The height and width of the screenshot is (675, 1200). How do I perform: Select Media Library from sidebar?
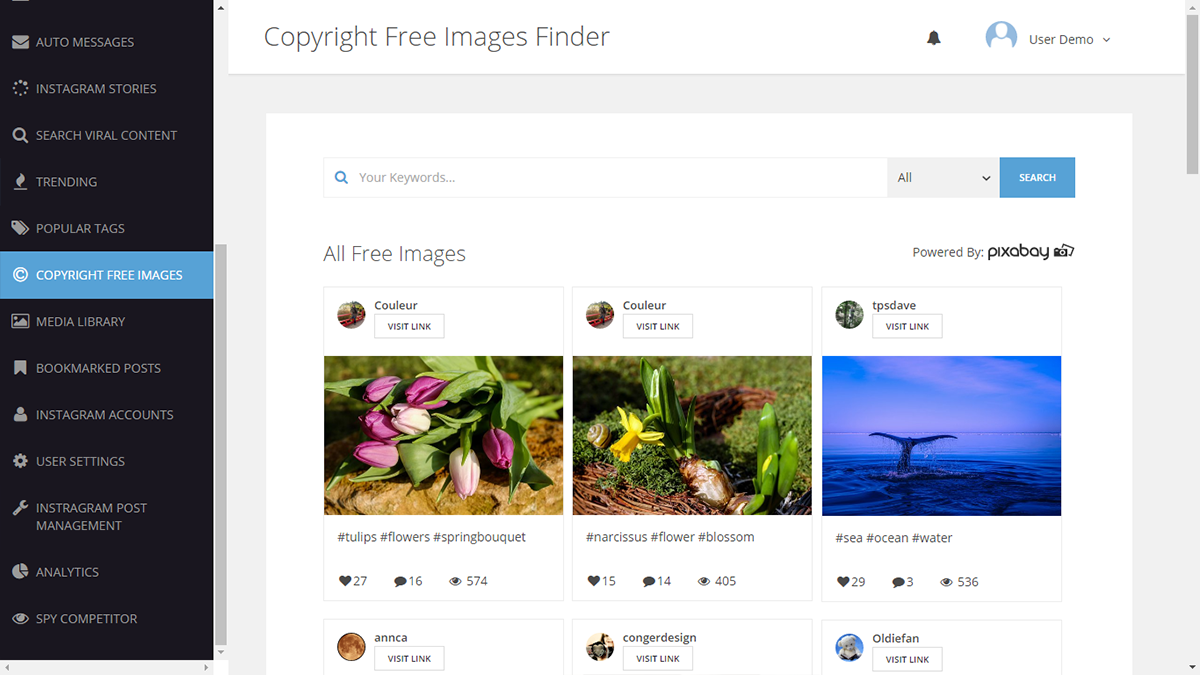tap(80, 321)
